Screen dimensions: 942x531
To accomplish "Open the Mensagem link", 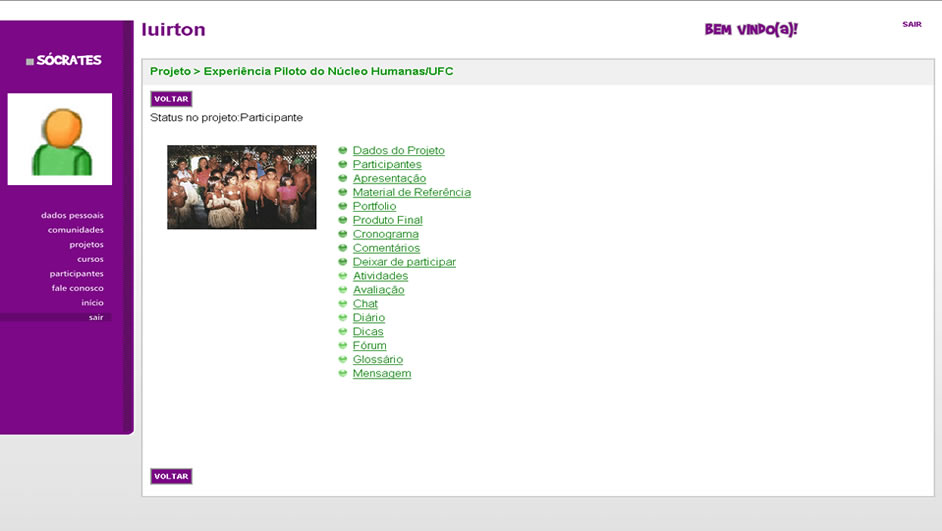I will [x=381, y=374].
